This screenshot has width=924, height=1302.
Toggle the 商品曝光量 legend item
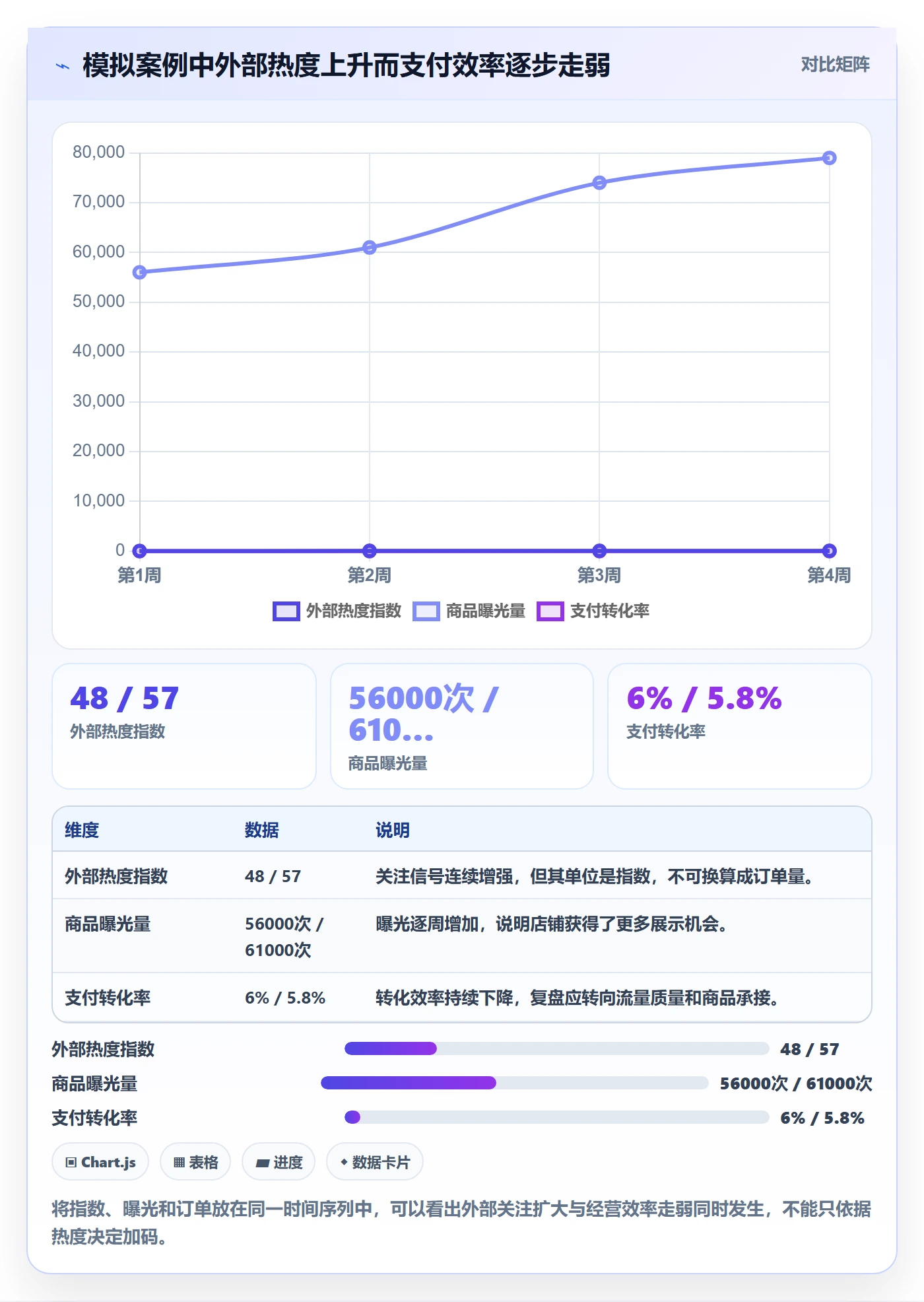pyautogui.click(x=469, y=611)
